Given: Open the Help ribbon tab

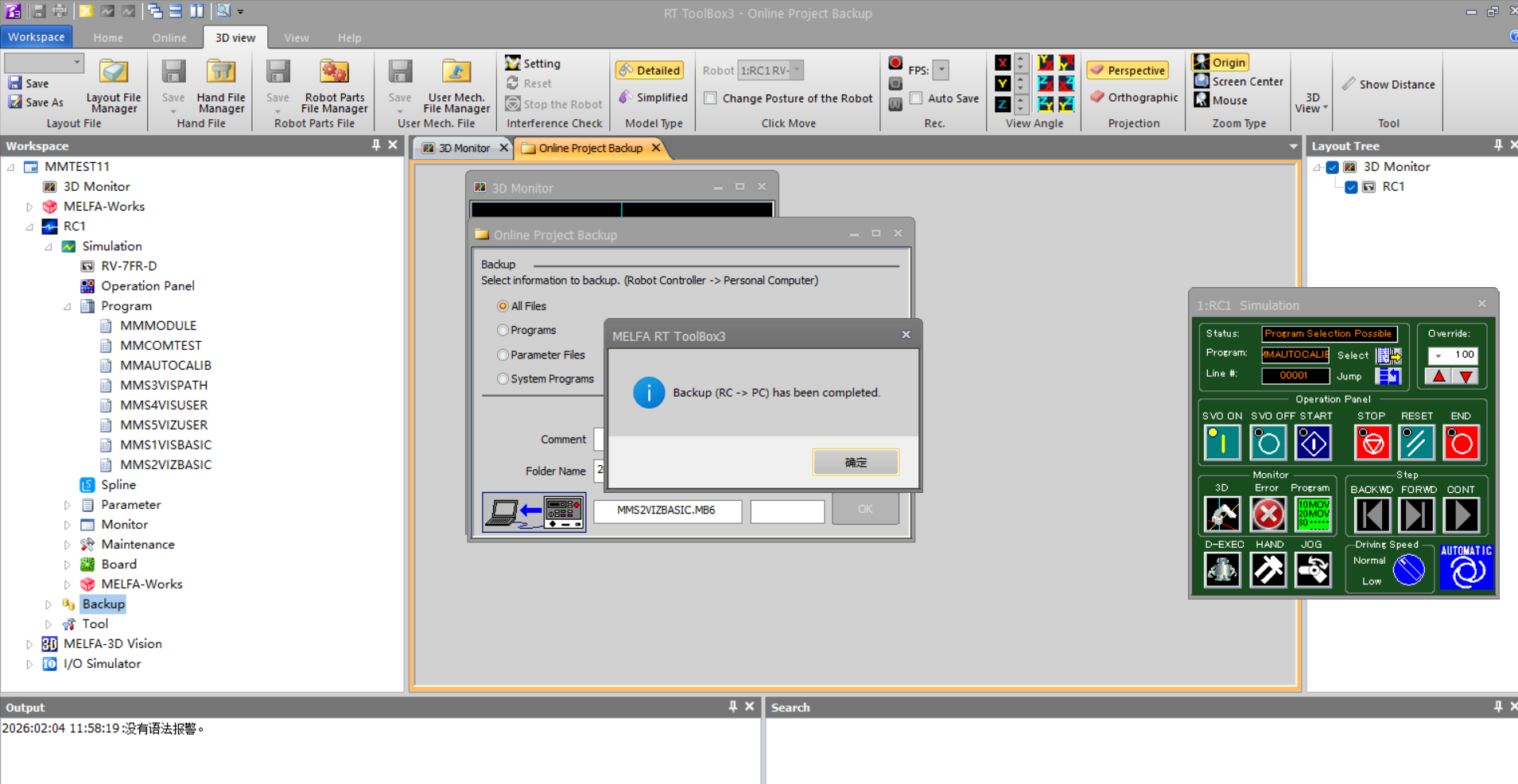Looking at the screenshot, I should click(x=349, y=37).
